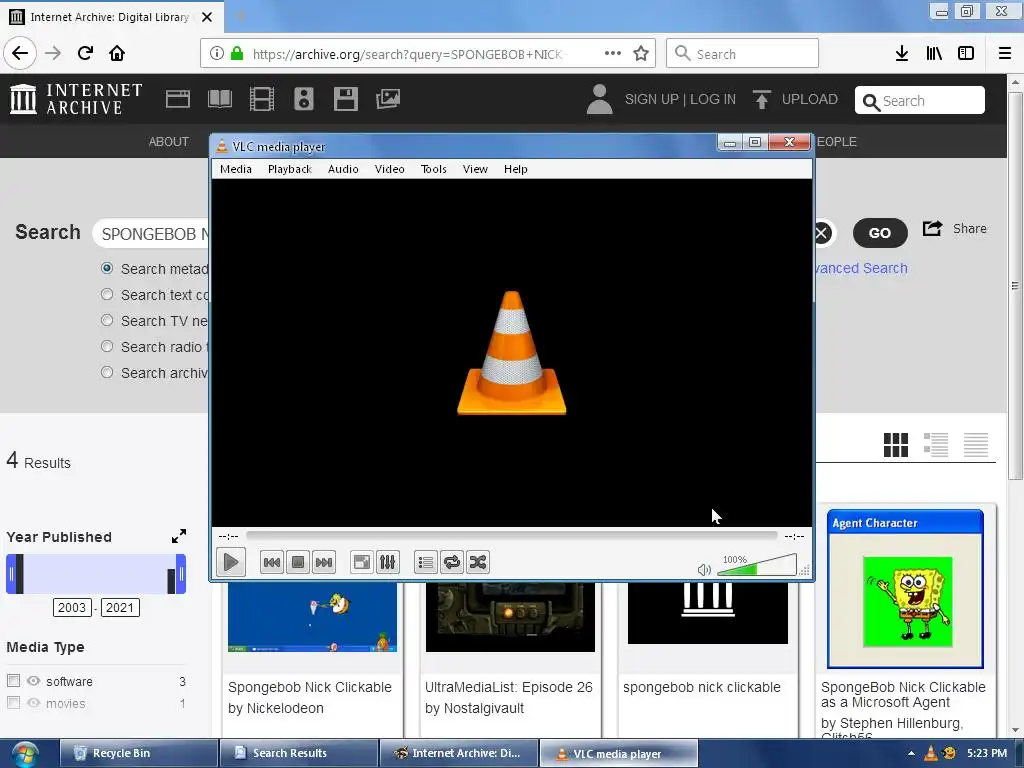Click Recycle Bin taskbar button
Image resolution: width=1024 pixels, height=768 pixels.
(x=138, y=754)
